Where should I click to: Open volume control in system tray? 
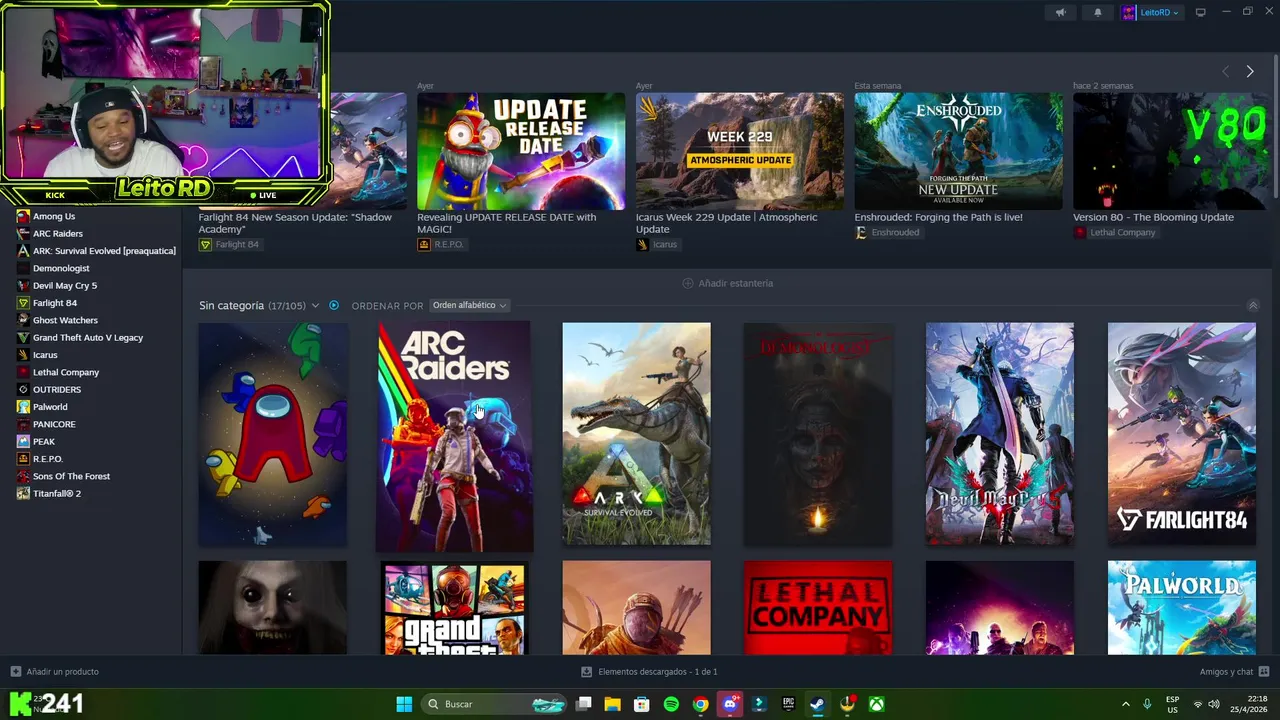coord(1214,704)
